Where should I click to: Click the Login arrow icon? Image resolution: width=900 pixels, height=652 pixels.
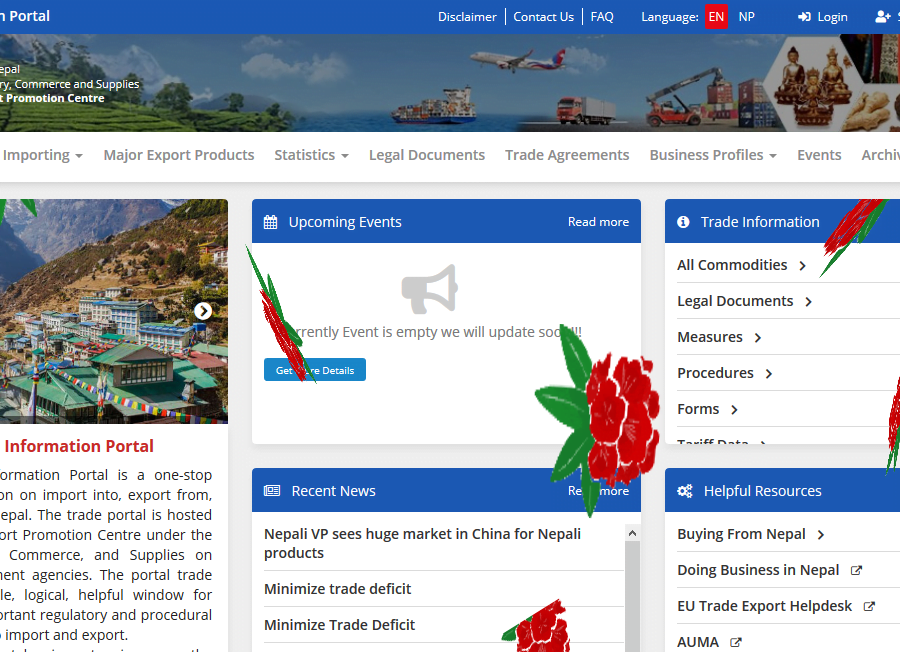pyautogui.click(x=804, y=17)
